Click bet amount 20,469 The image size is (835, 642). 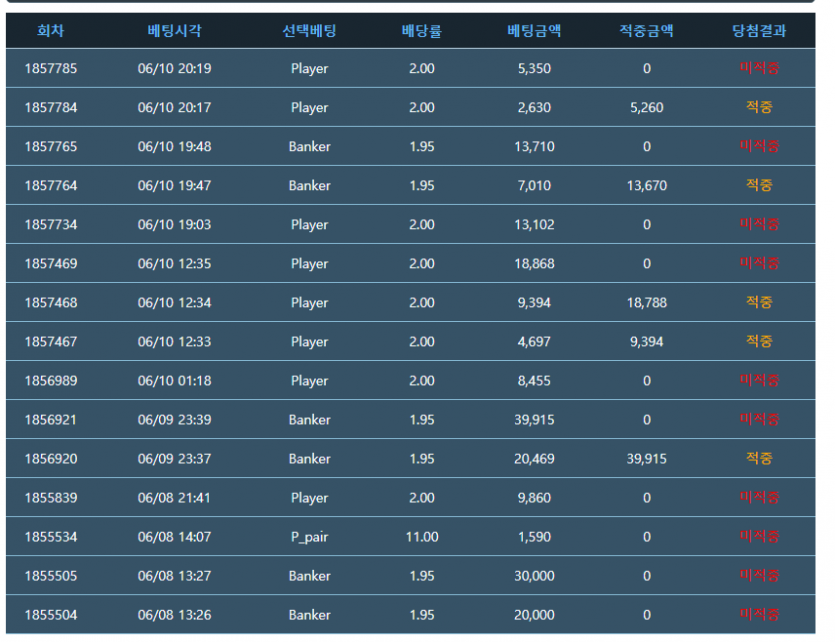tap(534, 459)
